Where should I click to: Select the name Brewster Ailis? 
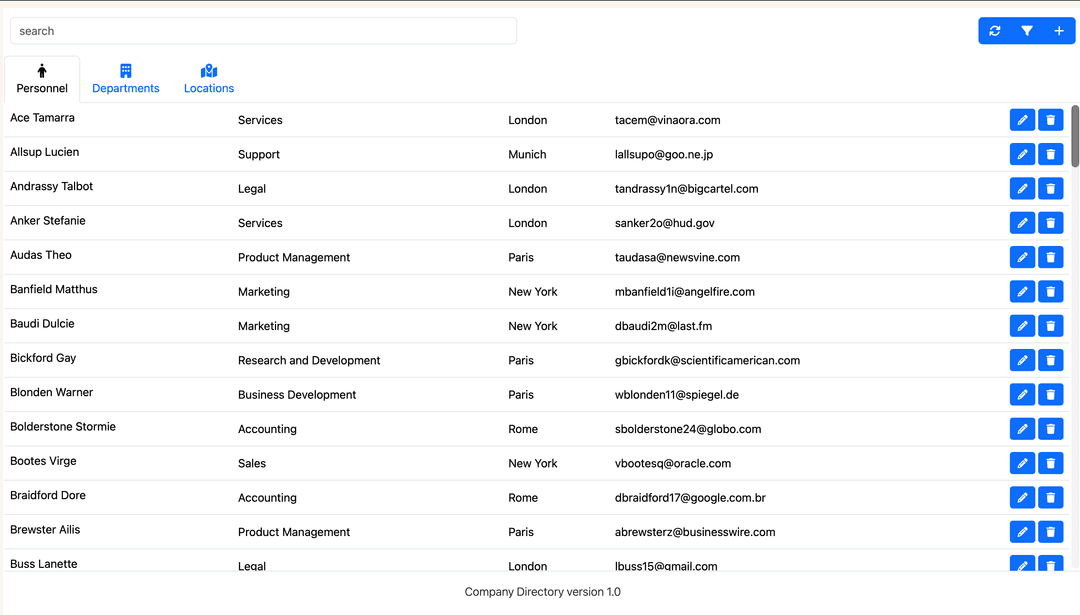(45, 530)
